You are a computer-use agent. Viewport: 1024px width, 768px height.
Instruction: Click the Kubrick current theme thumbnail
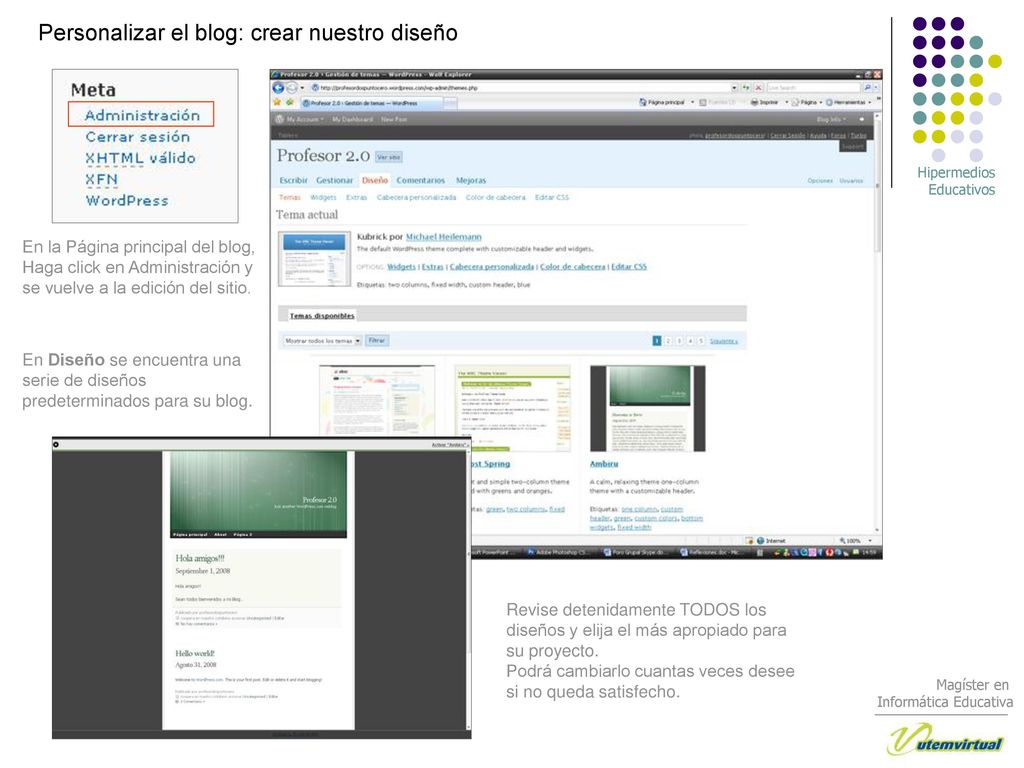[315, 259]
